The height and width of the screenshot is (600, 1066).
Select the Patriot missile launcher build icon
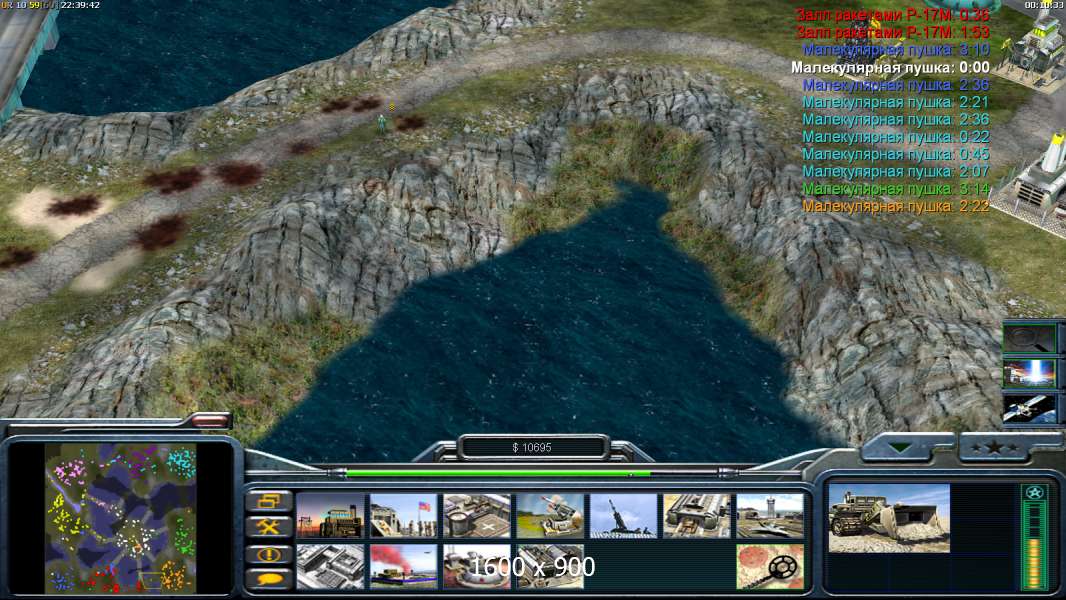tap(550, 516)
